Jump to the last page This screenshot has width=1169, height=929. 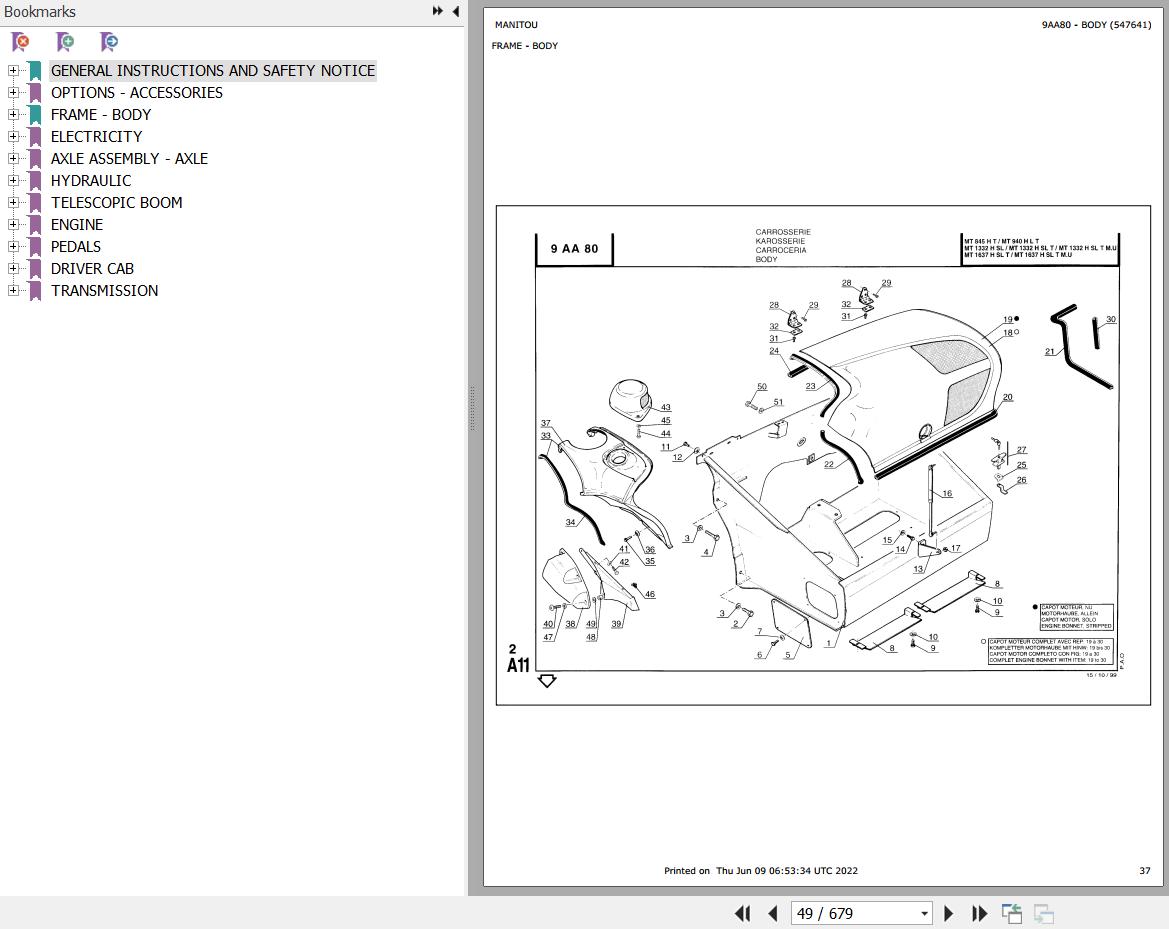[x=980, y=913]
